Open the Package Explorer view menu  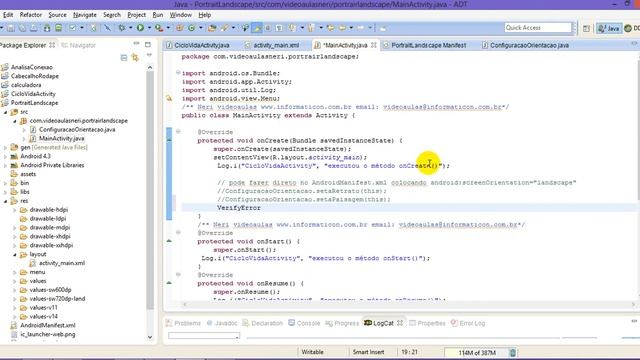149,55
